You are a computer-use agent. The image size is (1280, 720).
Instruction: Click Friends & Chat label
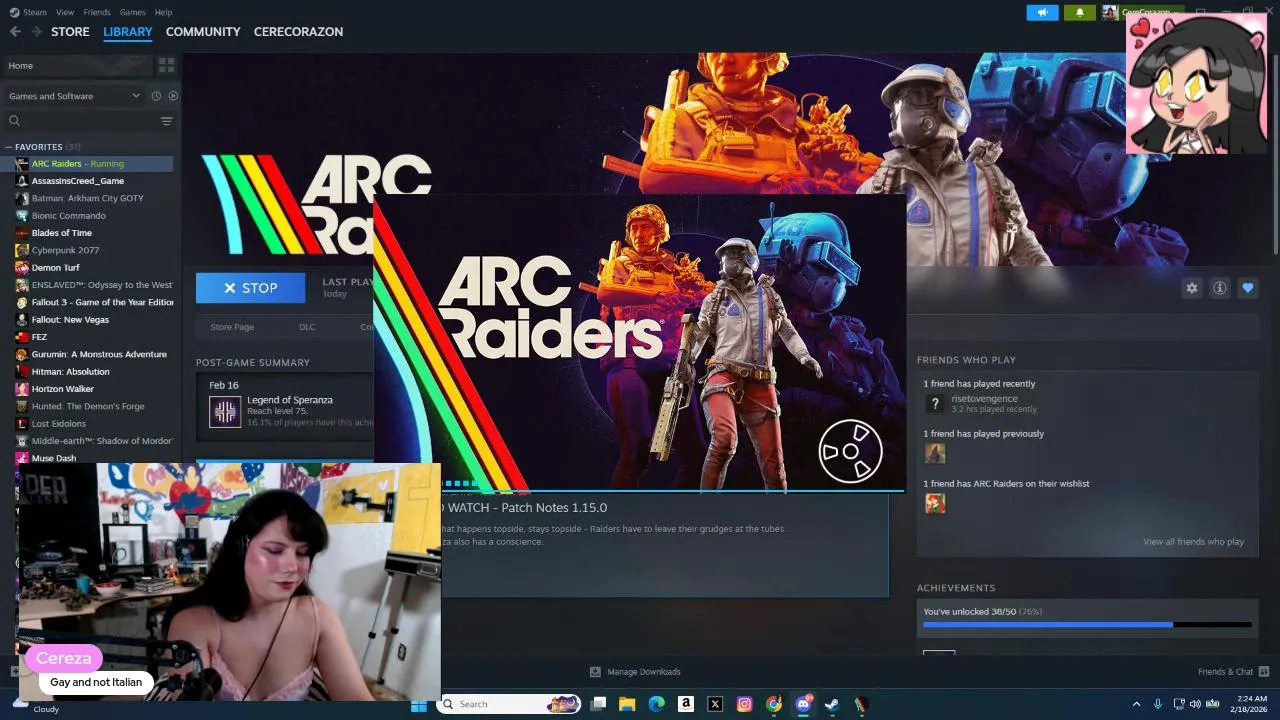click(x=1225, y=672)
